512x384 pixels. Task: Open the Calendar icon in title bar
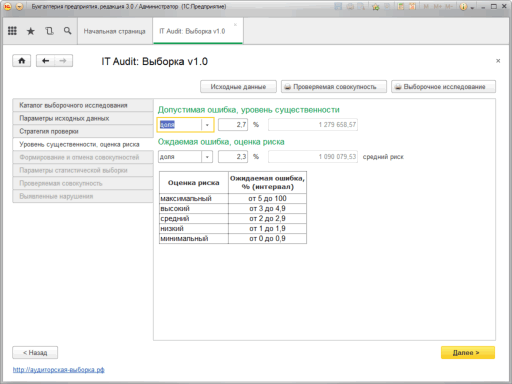point(412,6)
